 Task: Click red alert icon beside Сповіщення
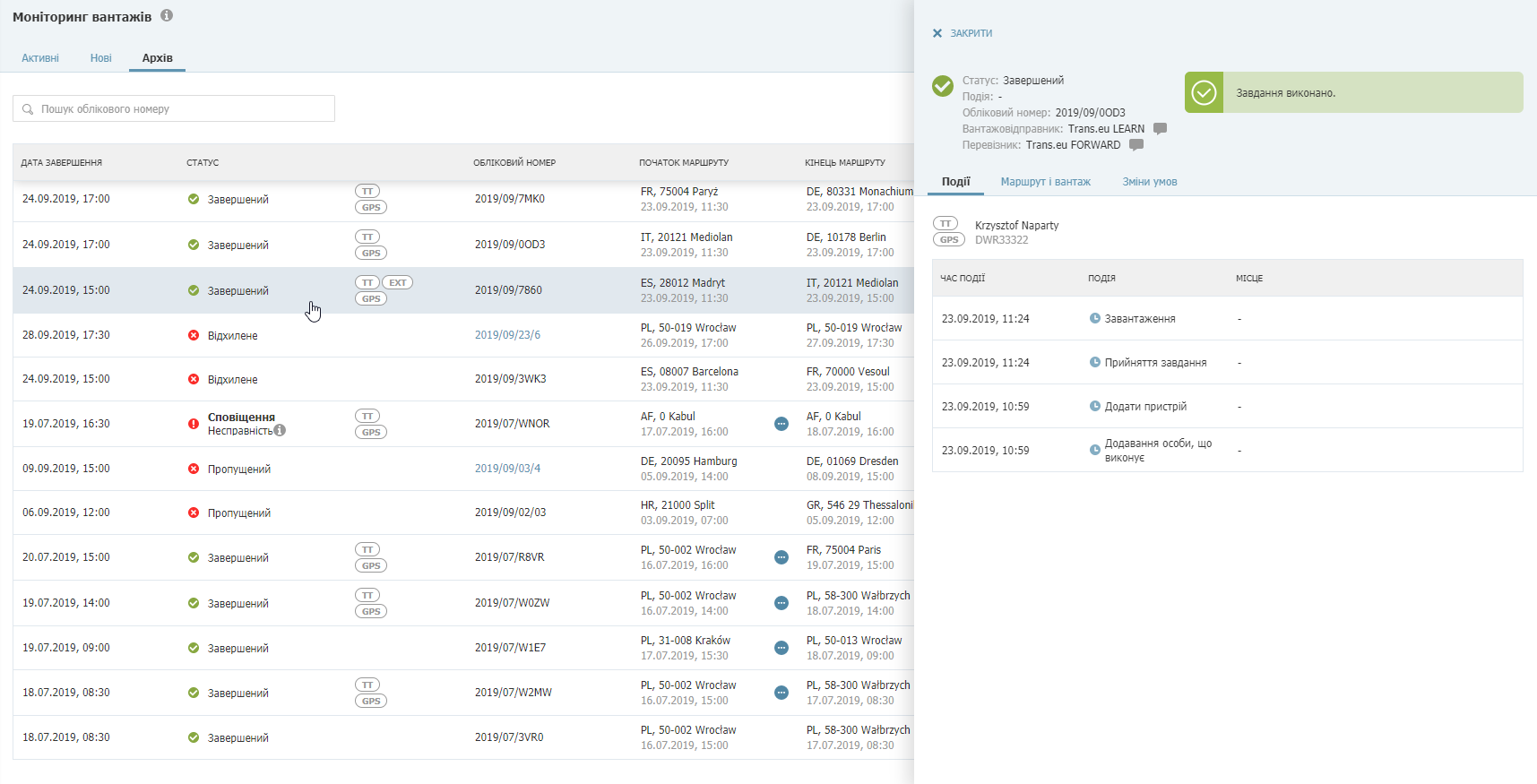[194, 424]
